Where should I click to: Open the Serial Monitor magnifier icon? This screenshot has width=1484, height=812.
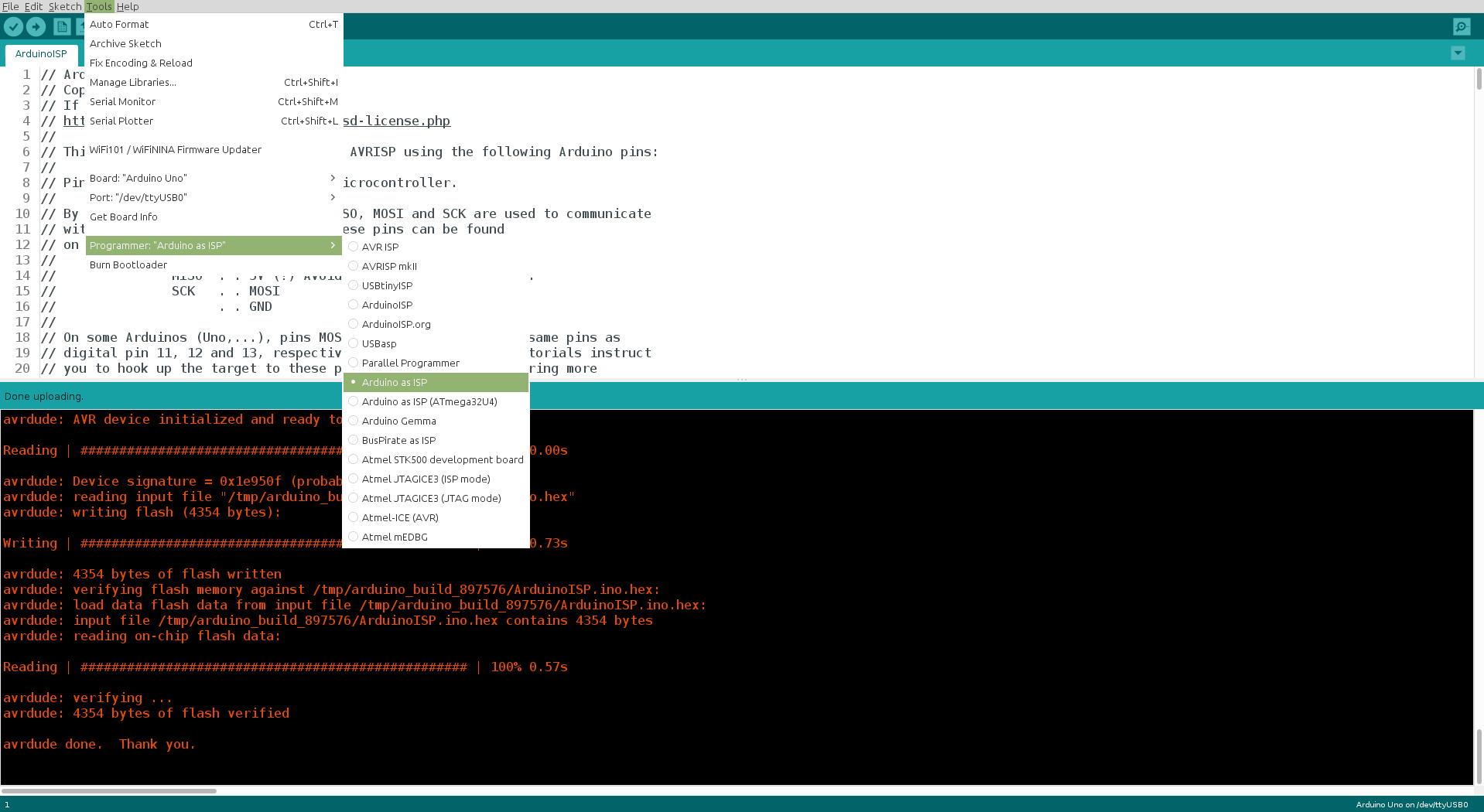pyautogui.click(x=1461, y=26)
